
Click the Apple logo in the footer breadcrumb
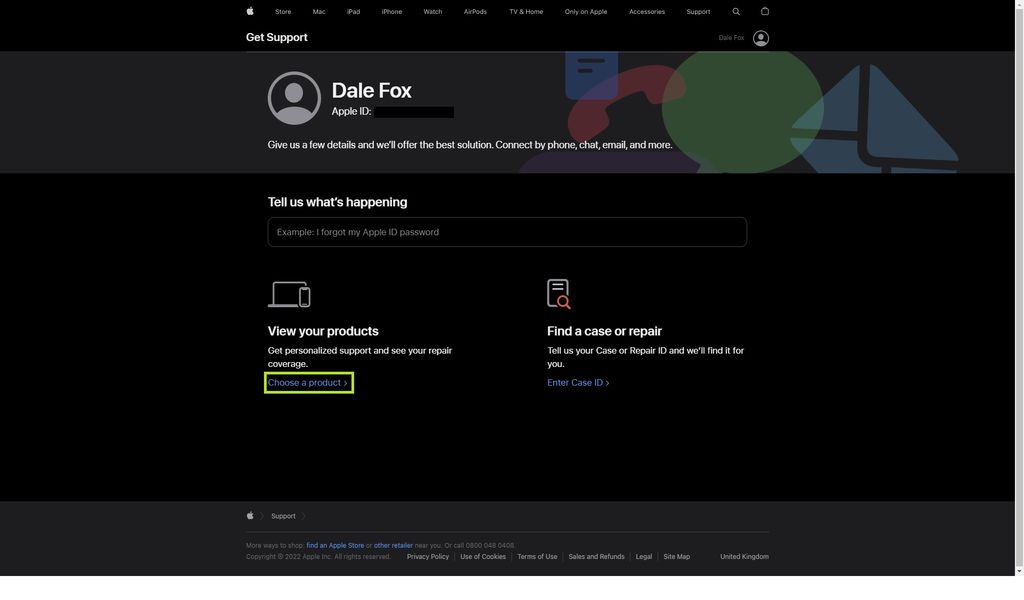click(x=250, y=516)
